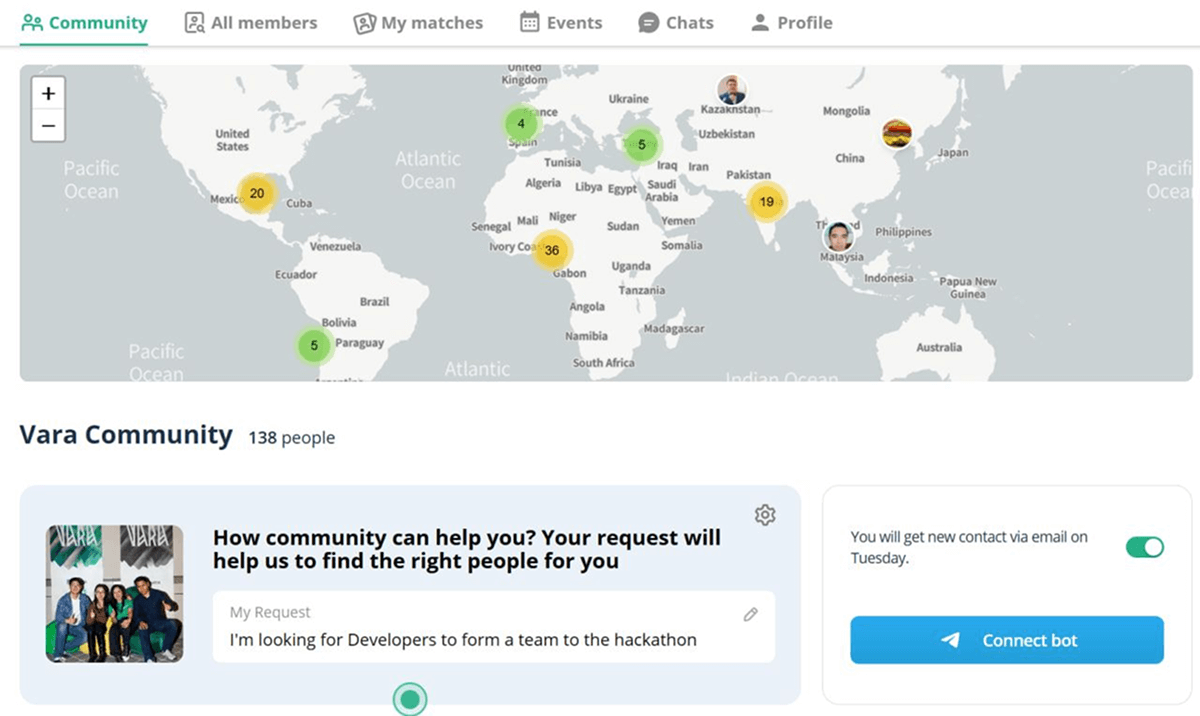Click the South America cluster showing 5
The width and height of the screenshot is (1200, 716).
pos(314,346)
